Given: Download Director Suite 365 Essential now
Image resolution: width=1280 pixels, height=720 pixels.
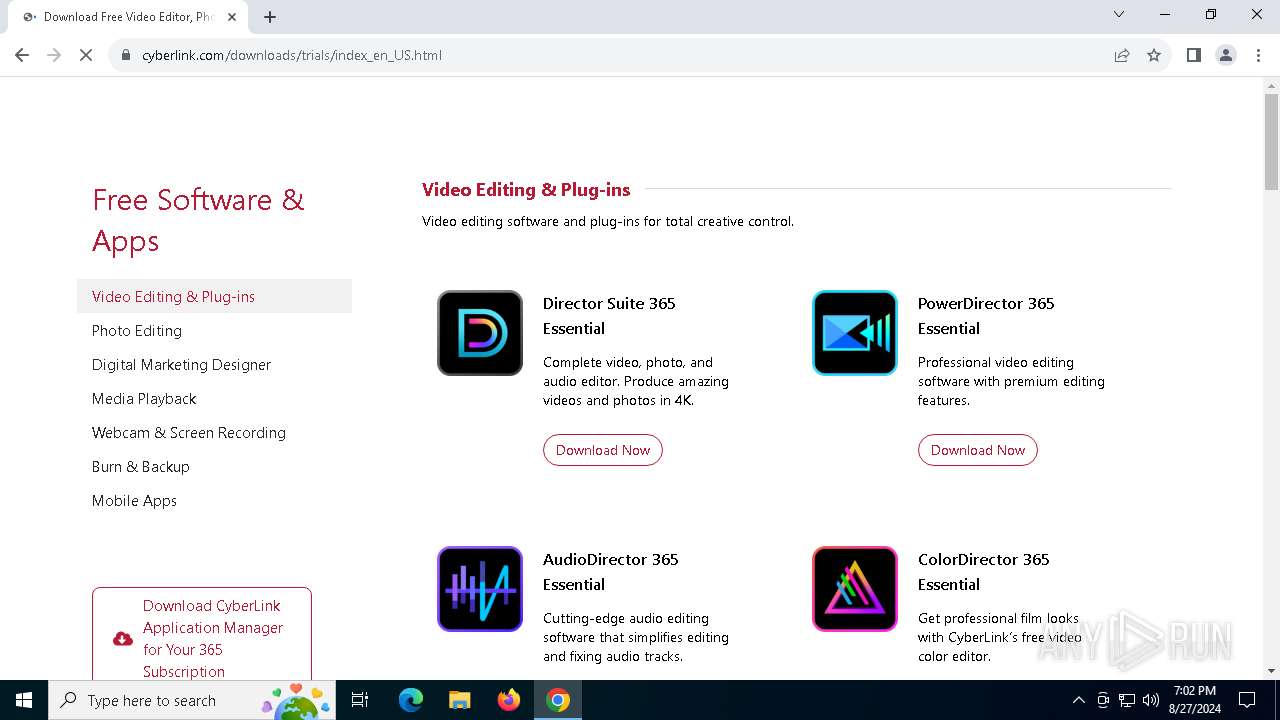Looking at the screenshot, I should coord(603,450).
